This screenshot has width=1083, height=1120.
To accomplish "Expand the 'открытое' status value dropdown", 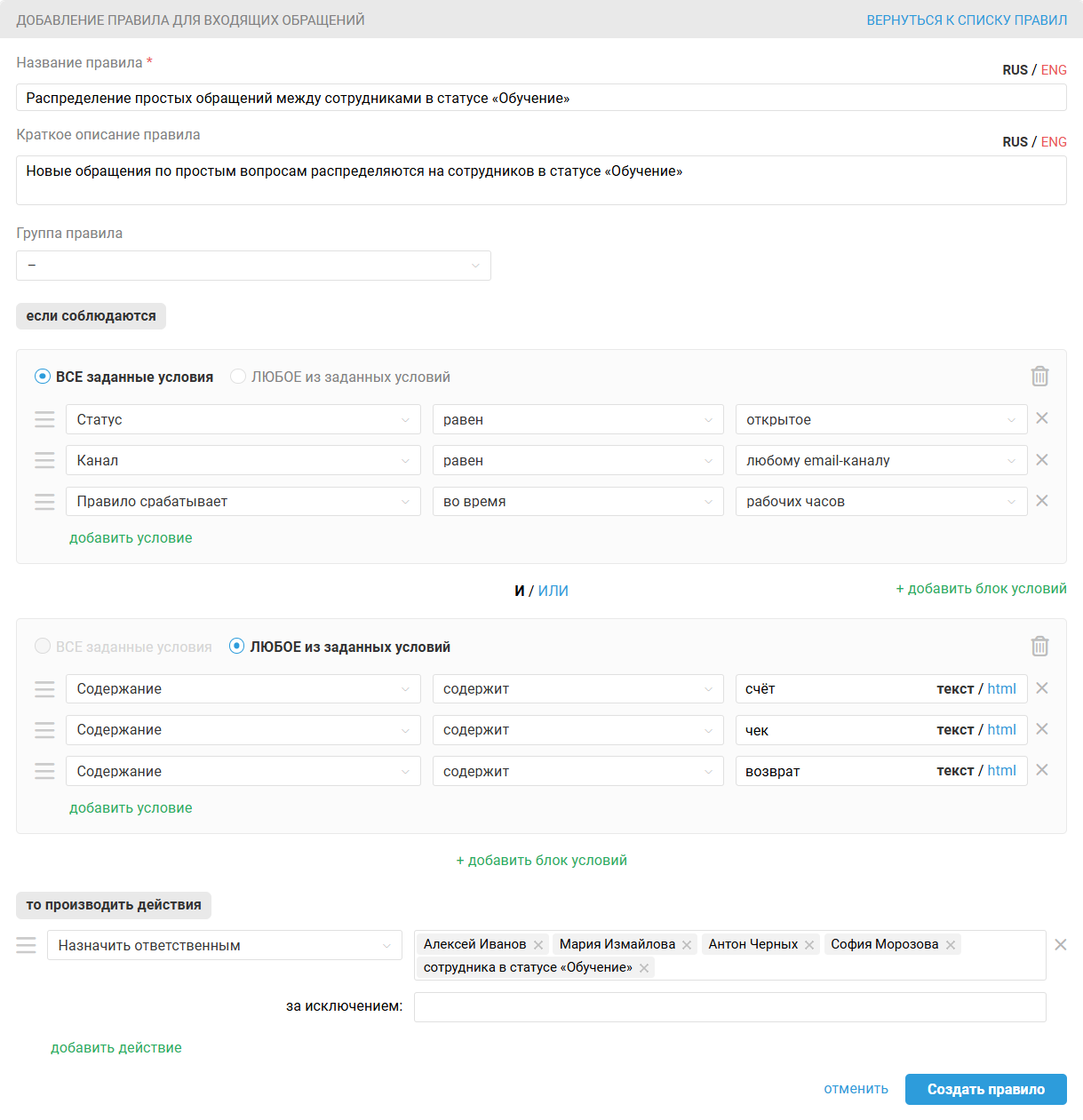I will (880, 419).
